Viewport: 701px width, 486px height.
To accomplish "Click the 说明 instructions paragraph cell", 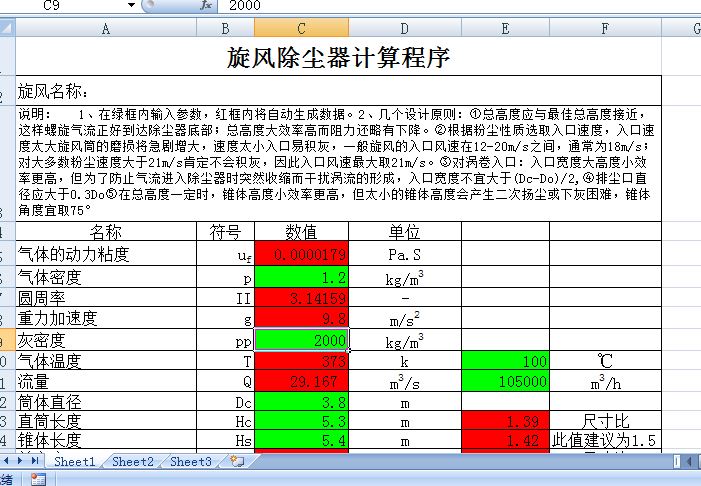I will 338,163.
